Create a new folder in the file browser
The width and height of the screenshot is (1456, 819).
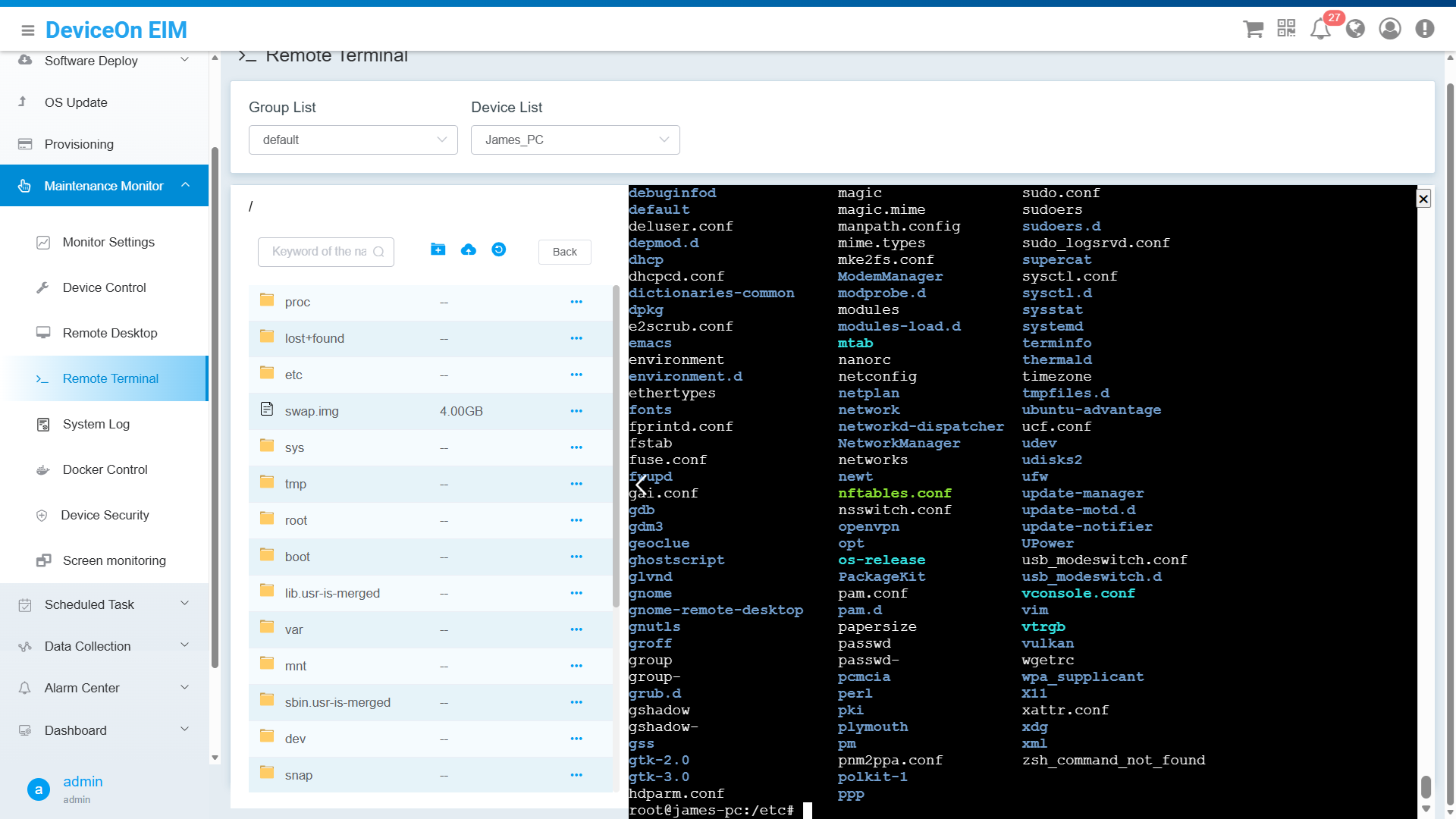(438, 249)
